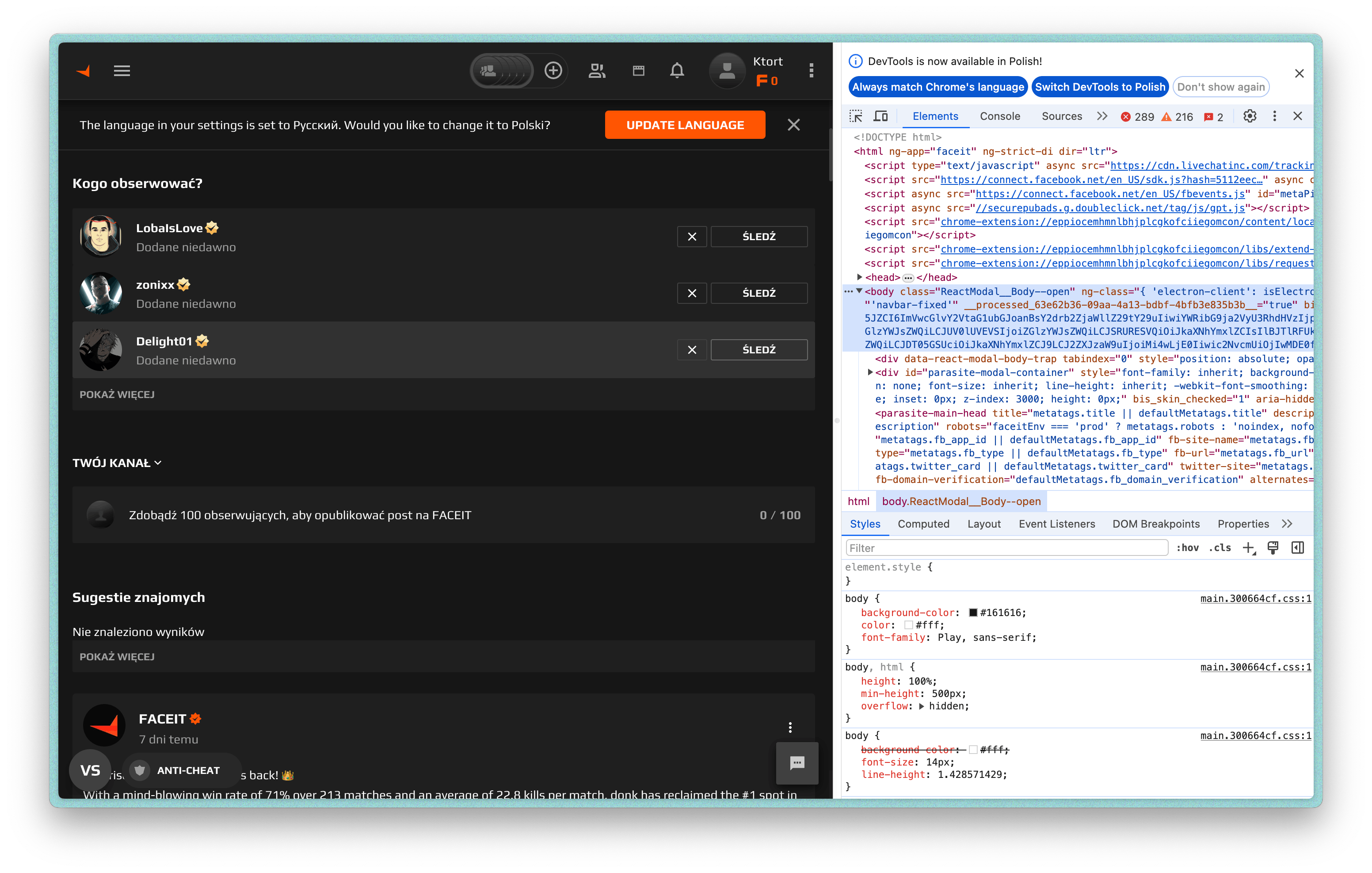The image size is (1372, 873).
Task: Collapse the body element node
Action: pyautogui.click(x=859, y=291)
